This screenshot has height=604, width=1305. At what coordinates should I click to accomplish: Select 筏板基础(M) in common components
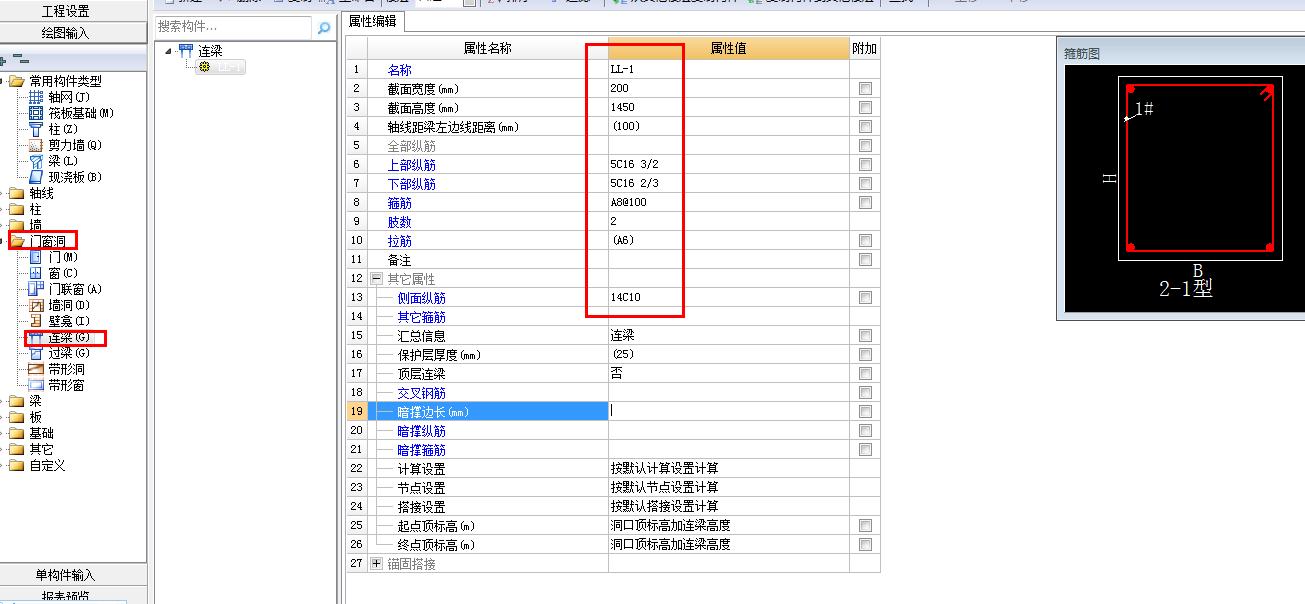(71, 113)
